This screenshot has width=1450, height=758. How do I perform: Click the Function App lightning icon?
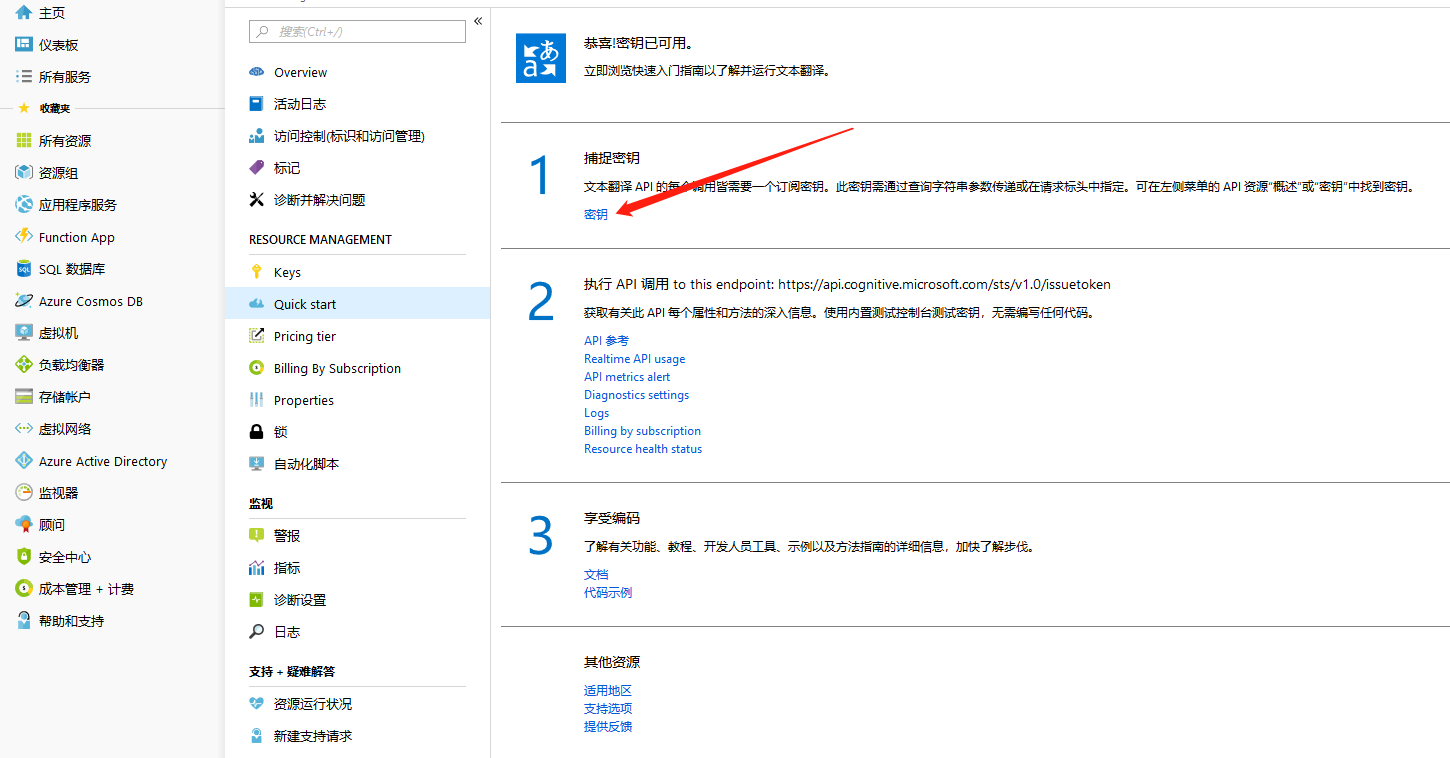[x=24, y=237]
